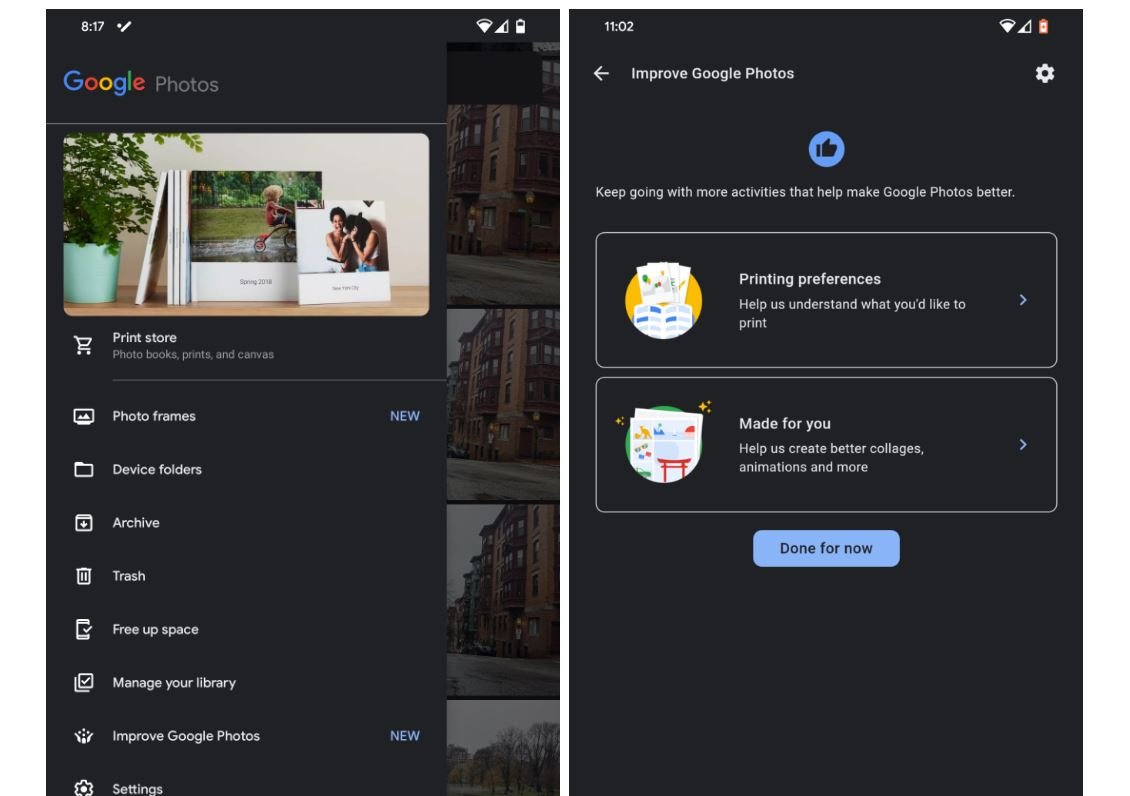This screenshot has height=796, width=1130.
Task: Open settings via top-right gear icon
Action: pos(1044,73)
